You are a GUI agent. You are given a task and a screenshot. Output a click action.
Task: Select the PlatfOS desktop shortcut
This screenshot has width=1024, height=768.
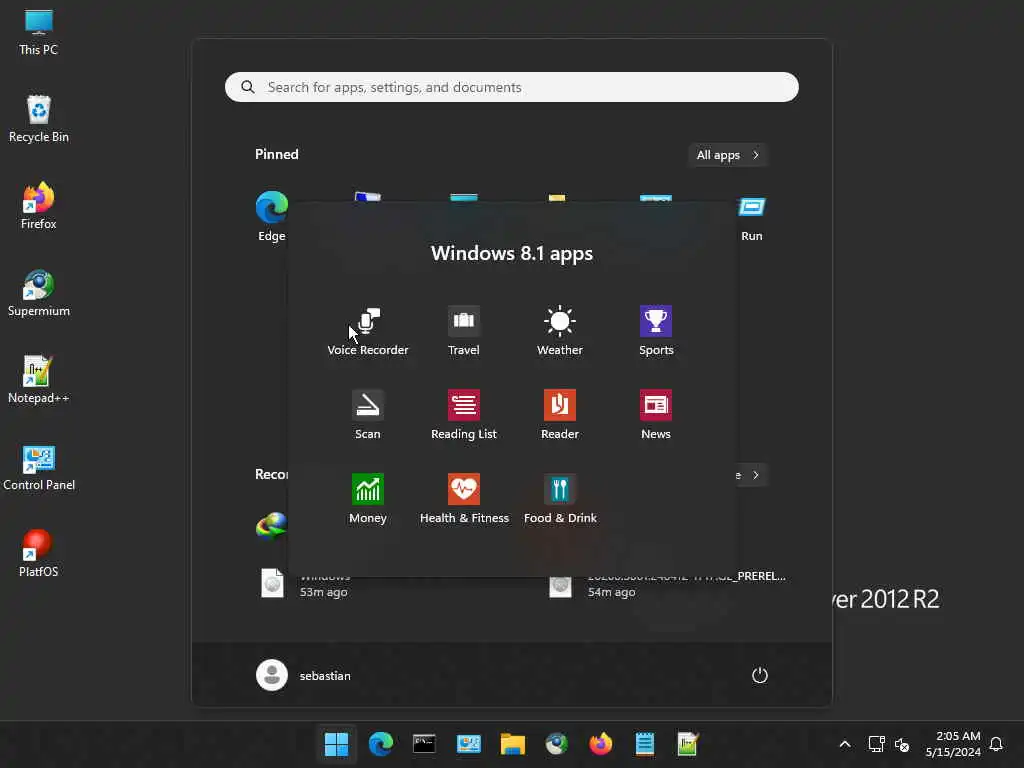click(x=39, y=554)
